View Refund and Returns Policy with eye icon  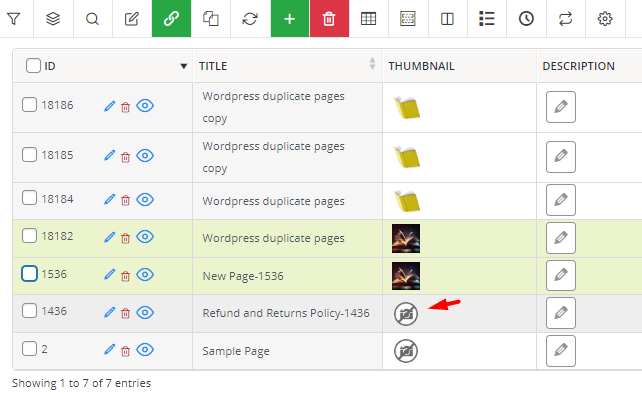(x=145, y=312)
